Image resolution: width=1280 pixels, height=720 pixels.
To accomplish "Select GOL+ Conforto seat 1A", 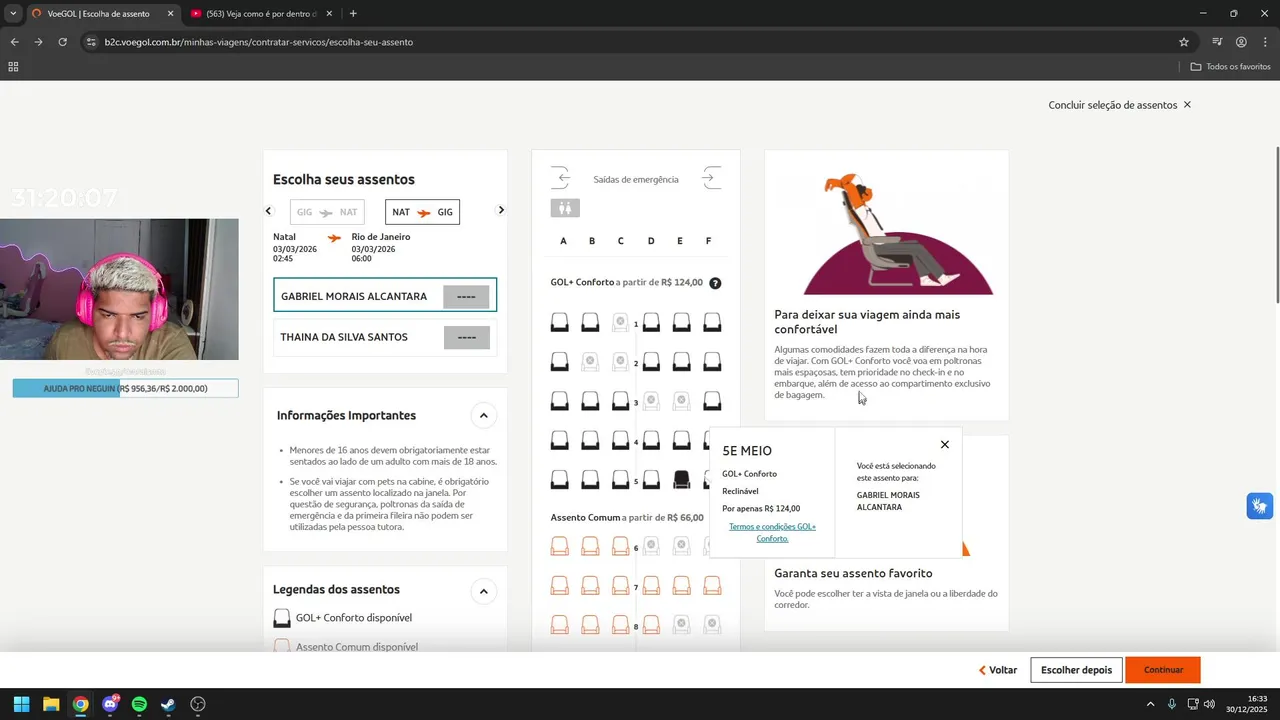I will click(560, 322).
